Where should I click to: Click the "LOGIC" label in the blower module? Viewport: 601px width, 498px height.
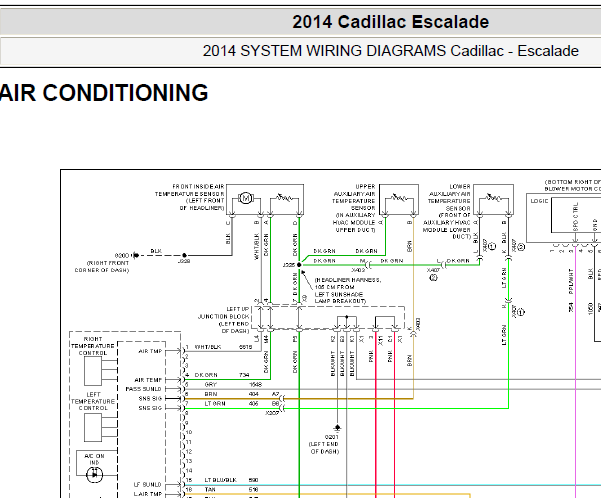(x=539, y=201)
